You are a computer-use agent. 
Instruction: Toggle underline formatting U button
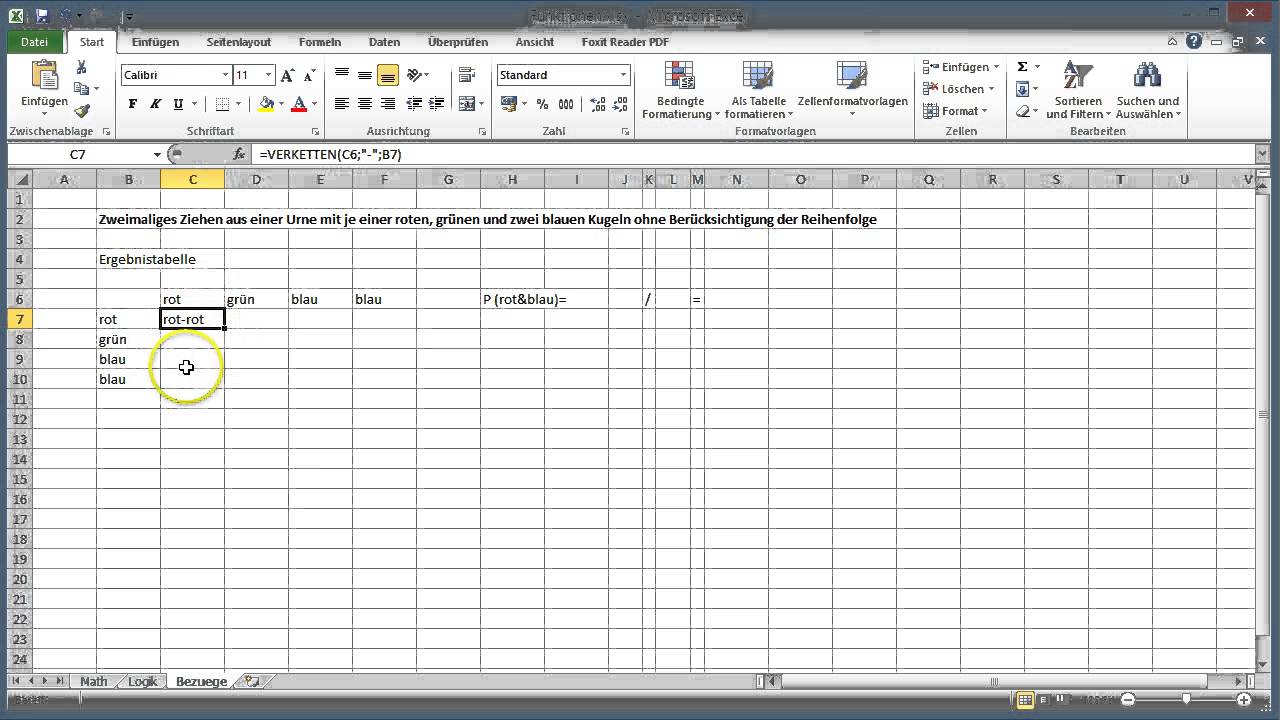coord(178,104)
